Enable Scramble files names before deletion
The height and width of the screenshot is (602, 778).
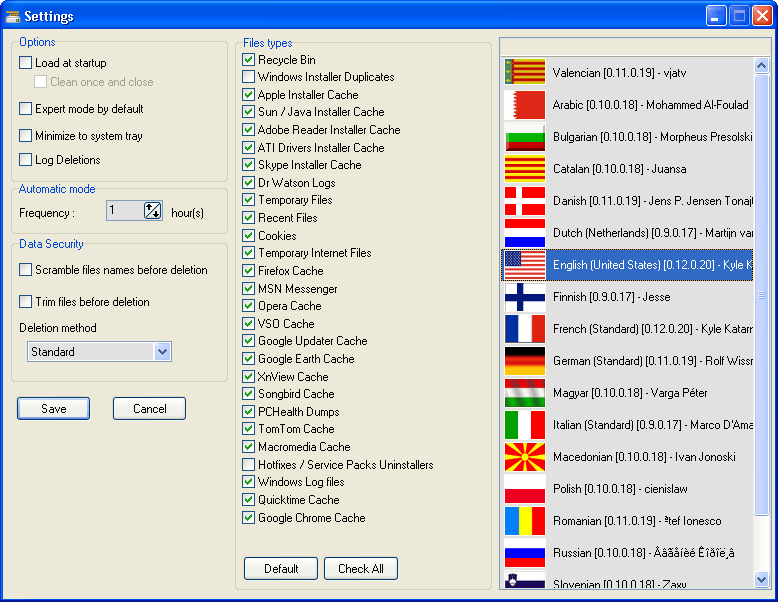click(x=25, y=270)
